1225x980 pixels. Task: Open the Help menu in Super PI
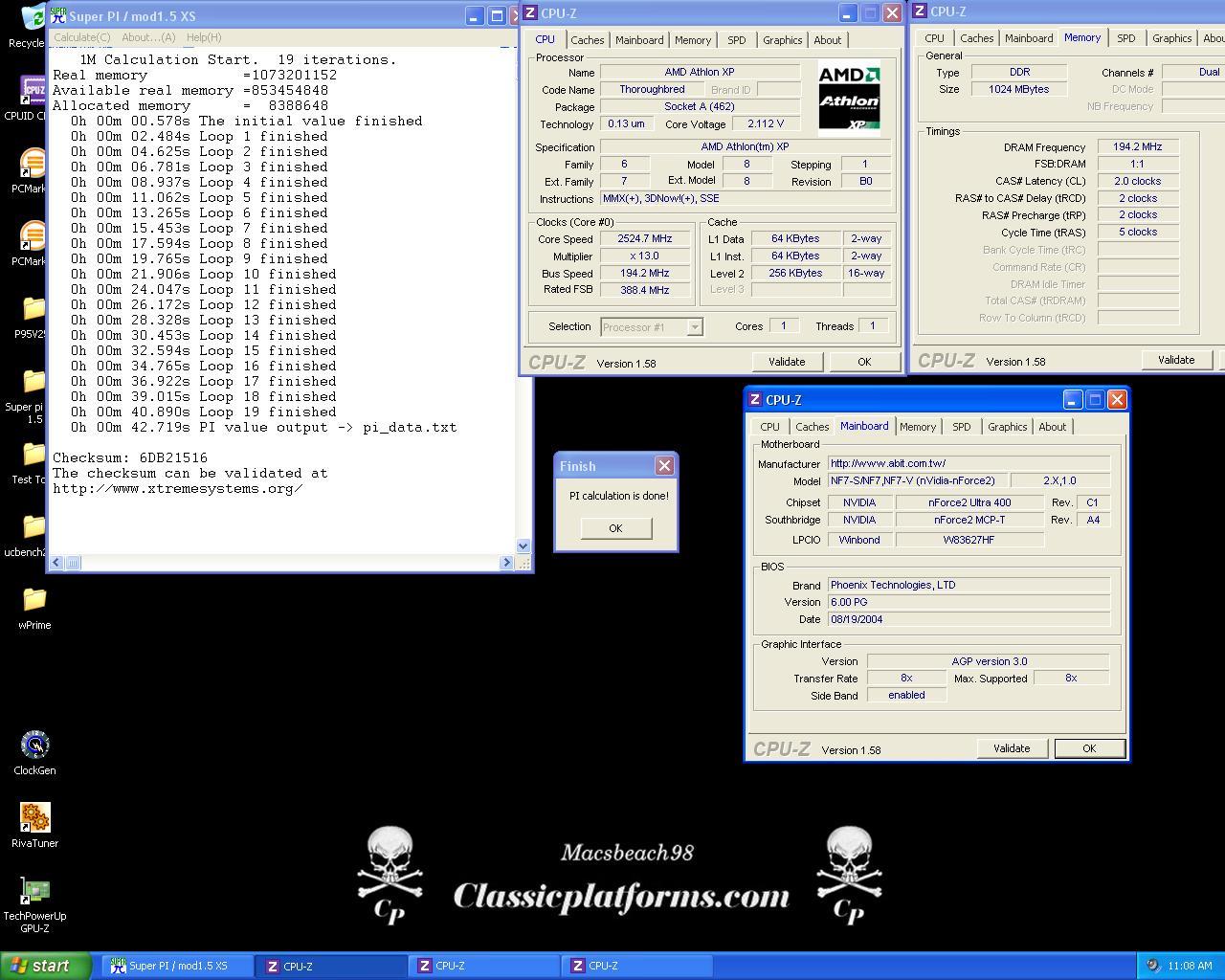[204, 37]
